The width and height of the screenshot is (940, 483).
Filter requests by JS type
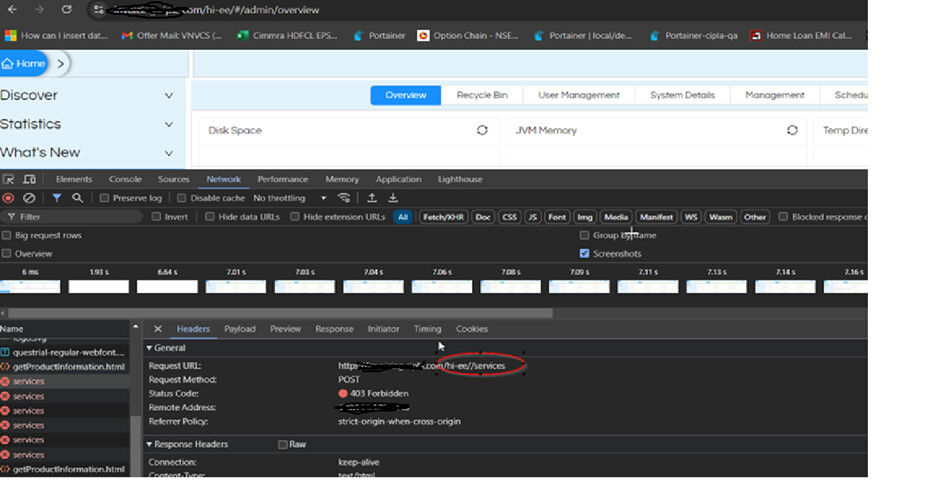tap(532, 217)
